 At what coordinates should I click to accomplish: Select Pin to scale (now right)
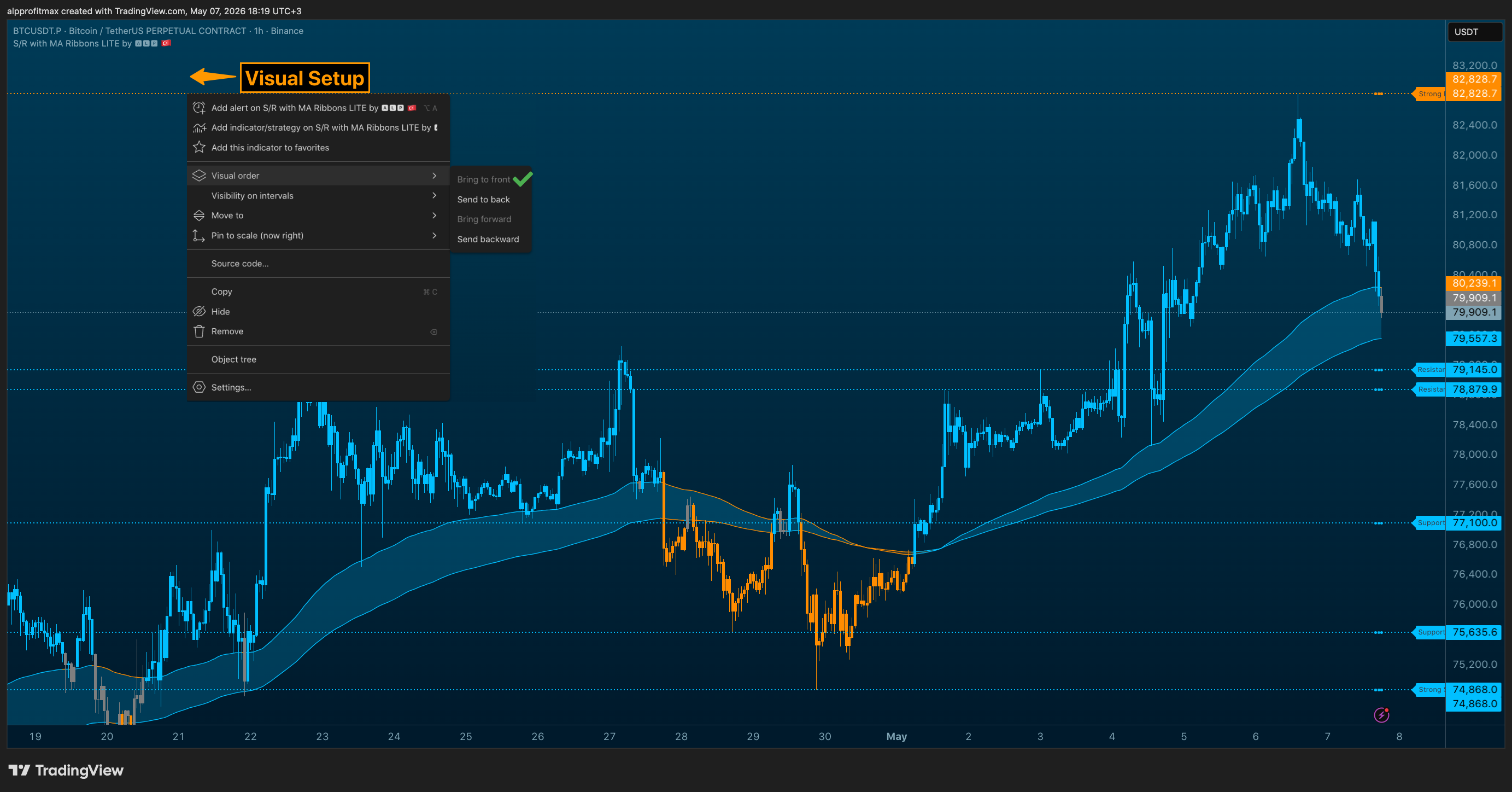point(318,235)
